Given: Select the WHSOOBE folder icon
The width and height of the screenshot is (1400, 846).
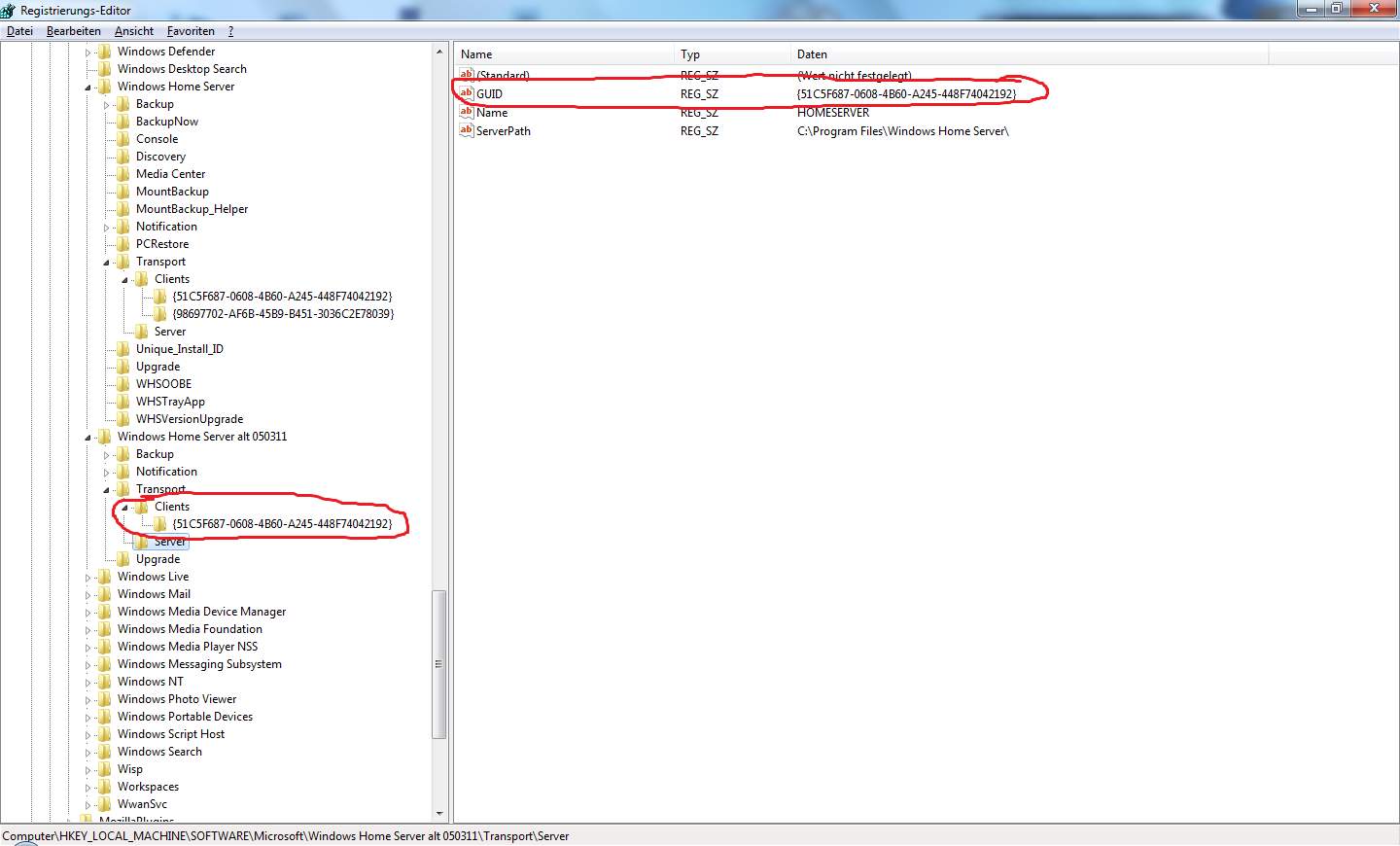Looking at the screenshot, I should pos(123,384).
